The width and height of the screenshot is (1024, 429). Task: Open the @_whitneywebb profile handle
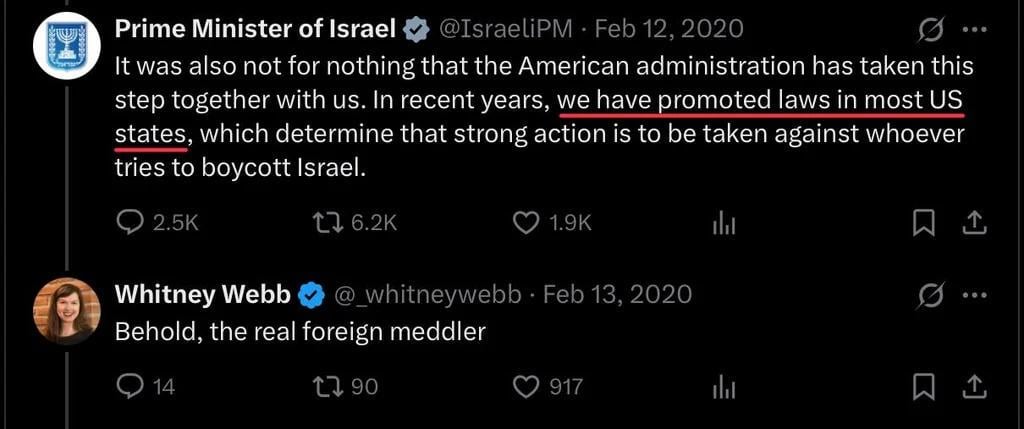pos(428,295)
